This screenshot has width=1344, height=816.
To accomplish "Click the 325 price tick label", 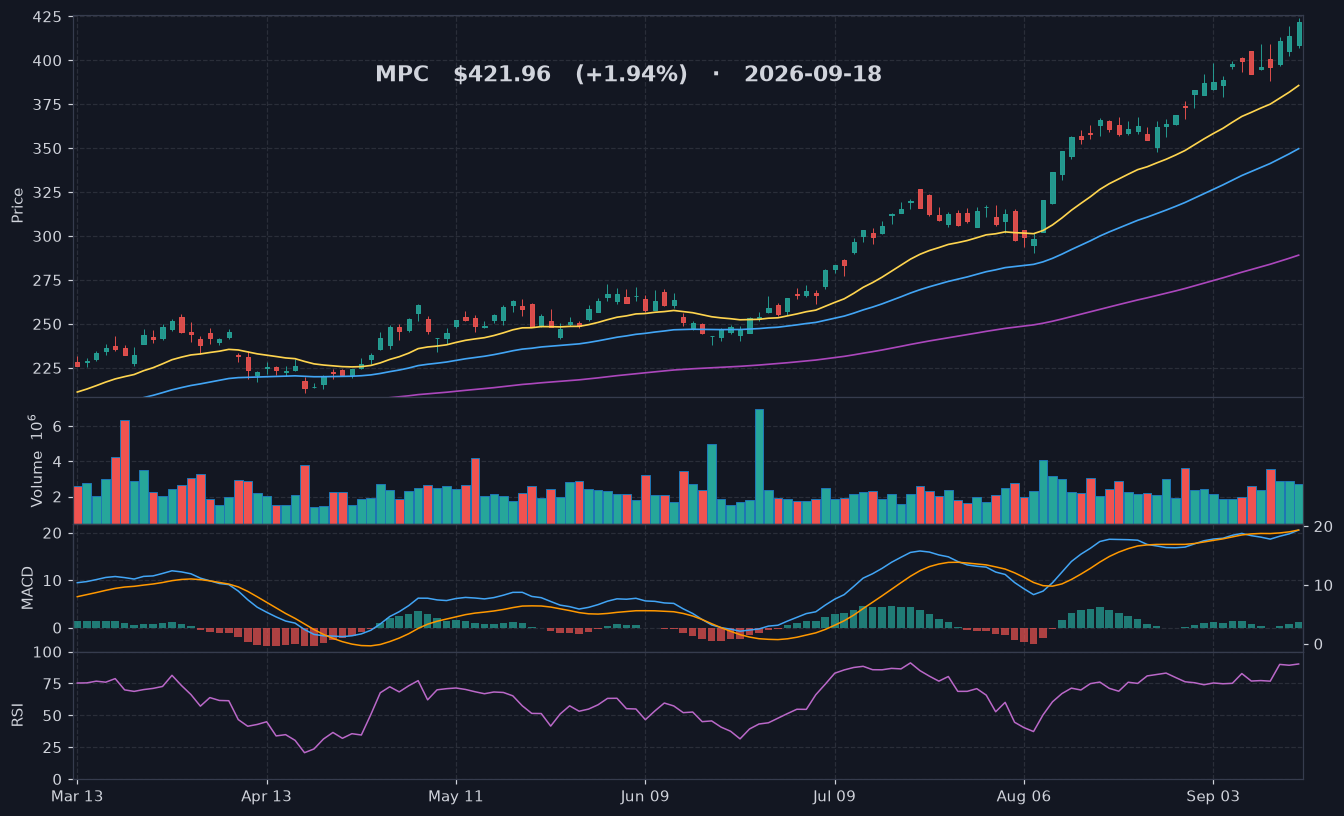I will [x=48, y=193].
